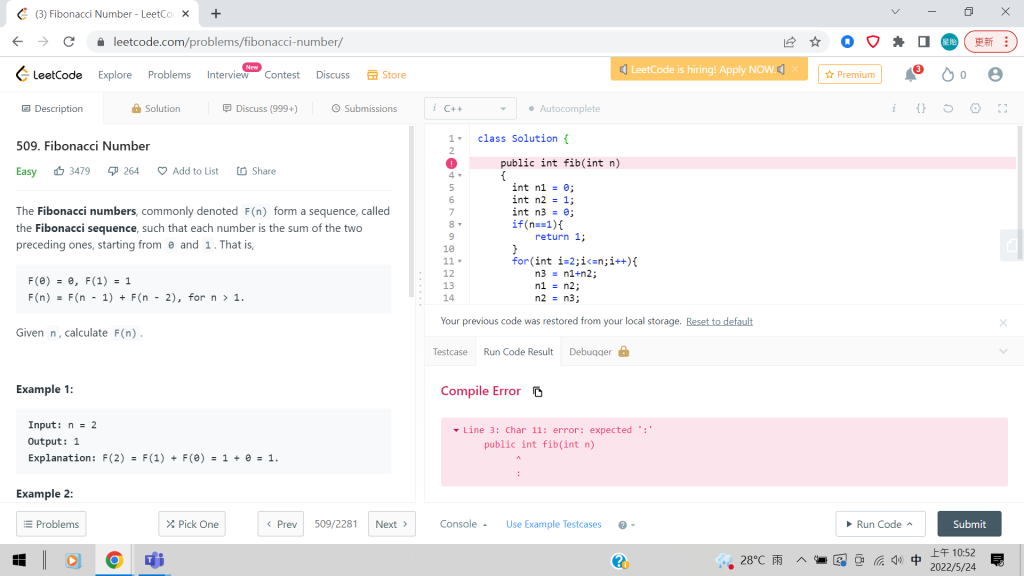Go to the Next problem
The width and height of the screenshot is (1024, 576).
[392, 524]
